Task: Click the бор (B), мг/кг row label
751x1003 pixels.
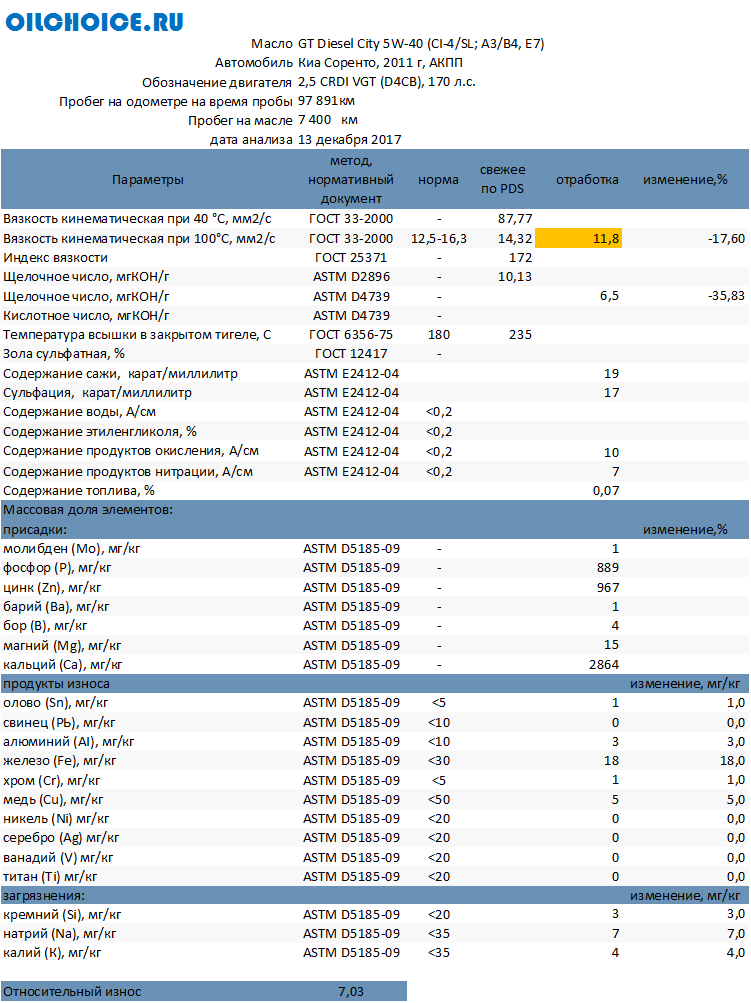Action: click(45, 626)
